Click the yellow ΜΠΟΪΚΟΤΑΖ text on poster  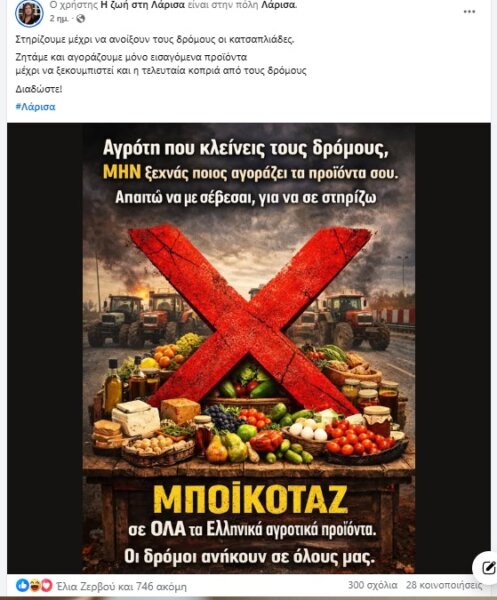click(251, 499)
